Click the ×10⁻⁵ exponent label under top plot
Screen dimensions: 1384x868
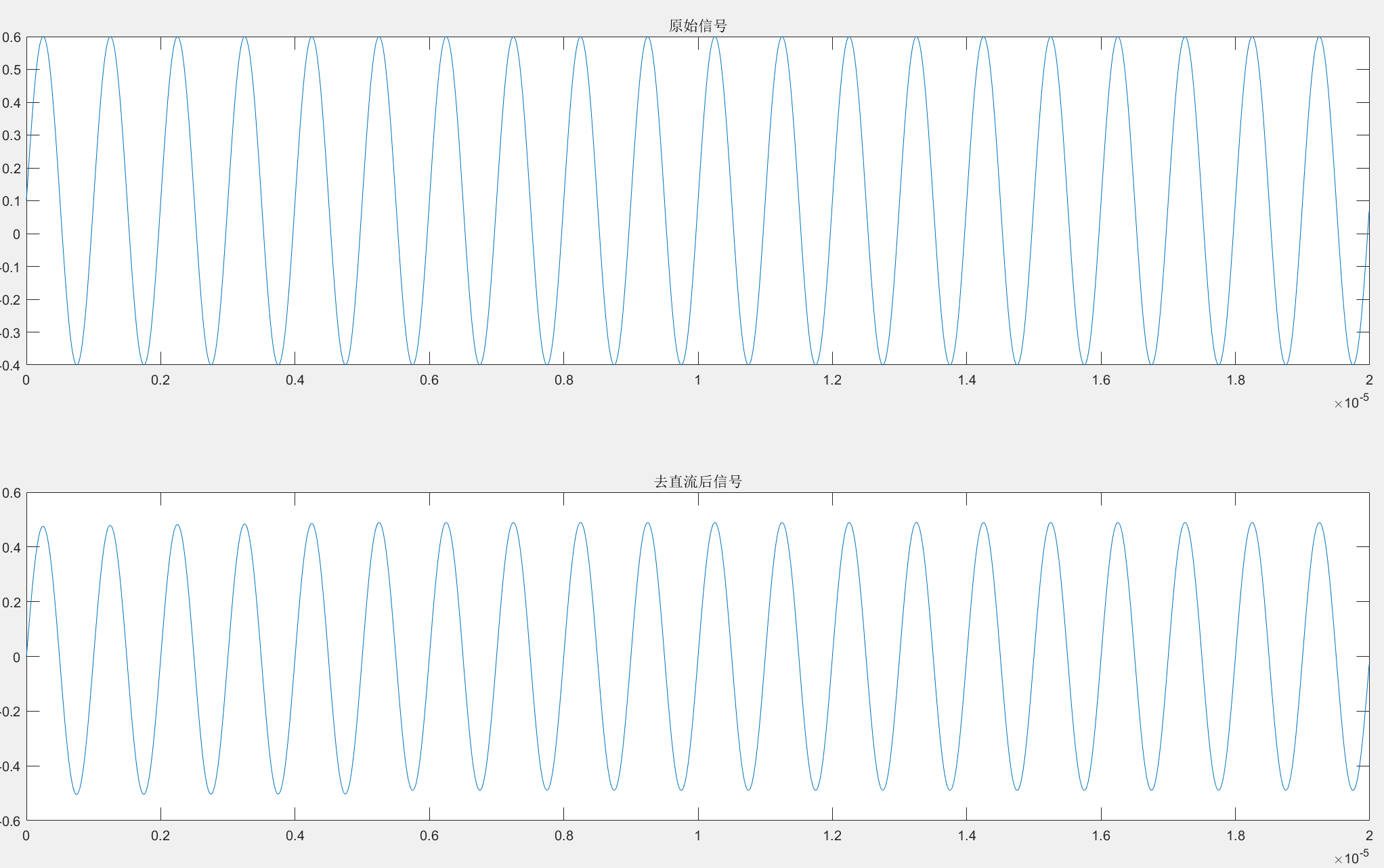[1351, 402]
